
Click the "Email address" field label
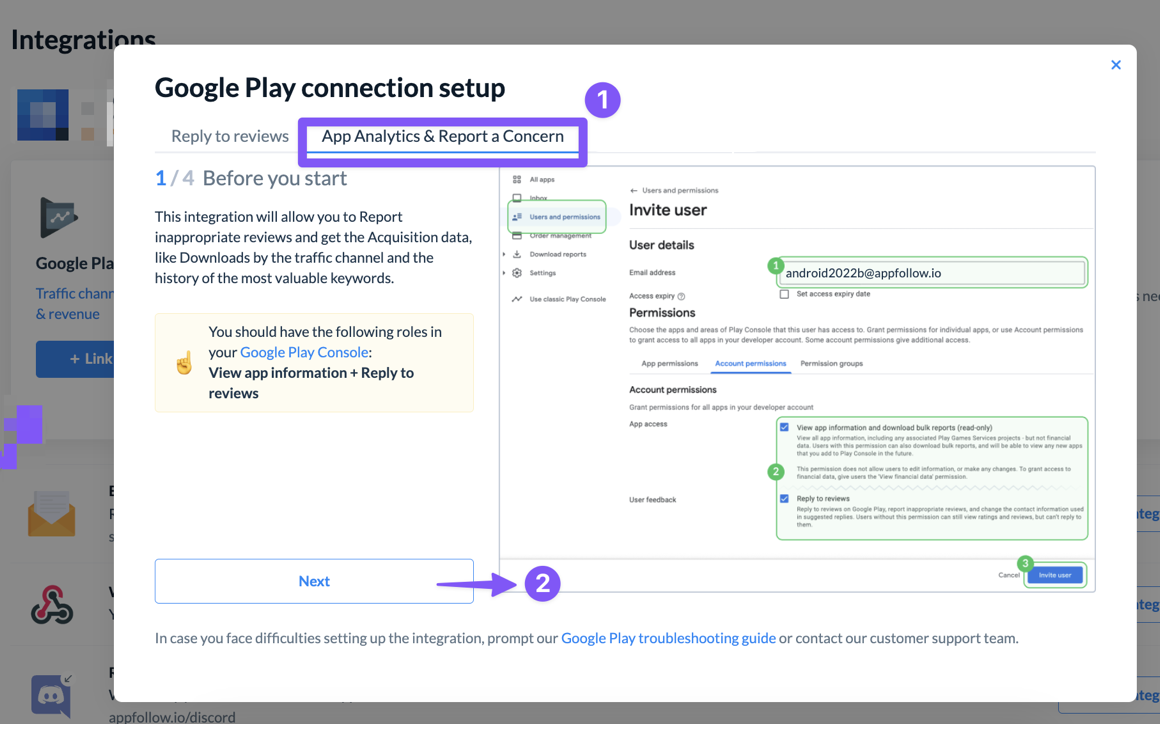(652, 273)
